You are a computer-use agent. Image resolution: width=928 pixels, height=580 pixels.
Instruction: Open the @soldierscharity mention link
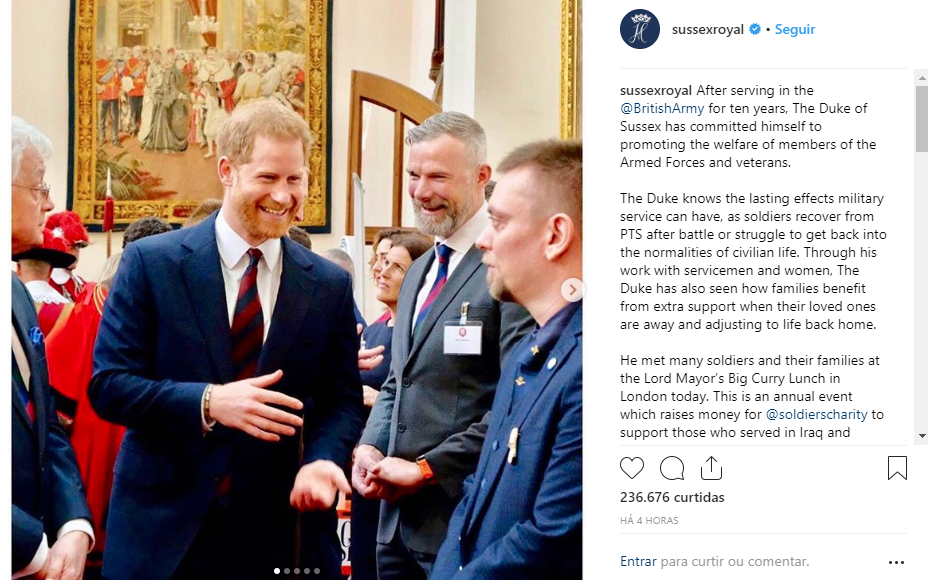816,414
